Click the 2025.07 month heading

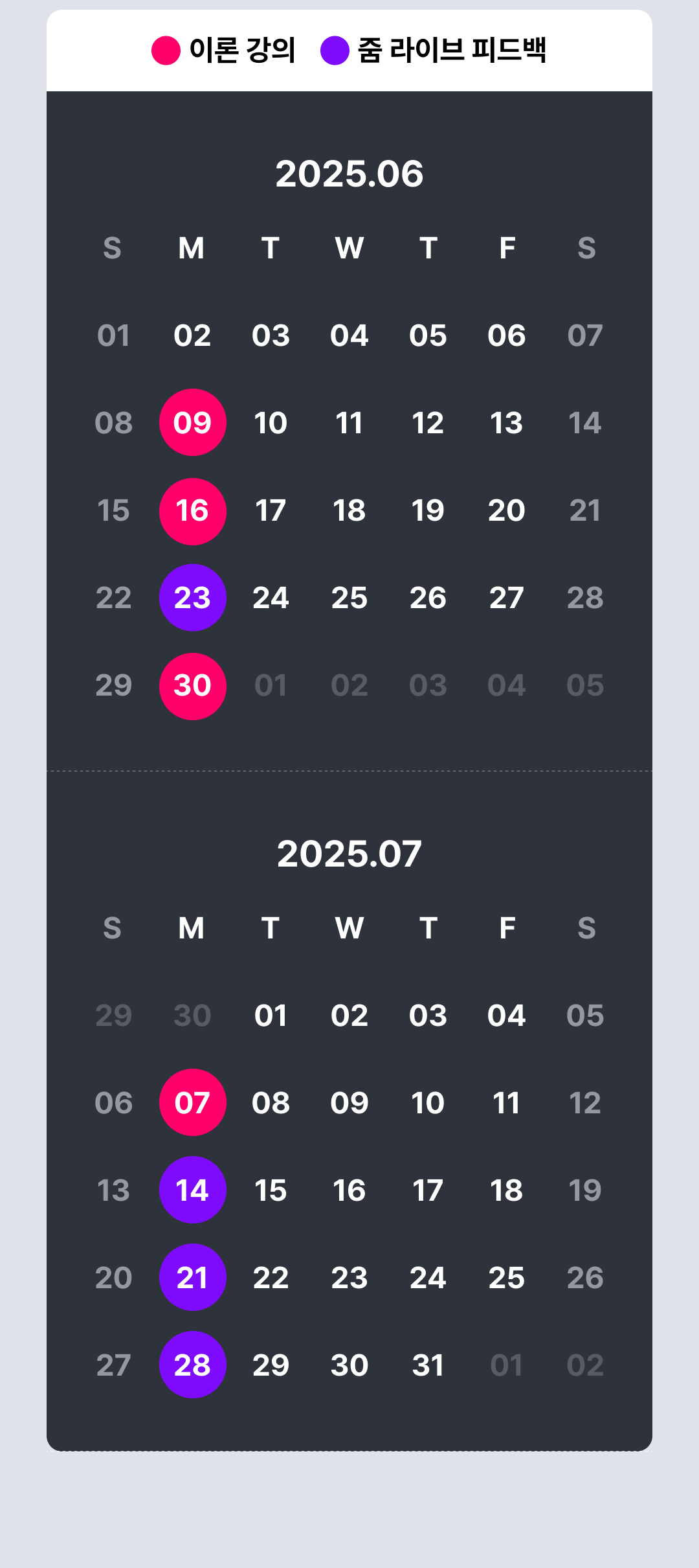click(x=349, y=854)
